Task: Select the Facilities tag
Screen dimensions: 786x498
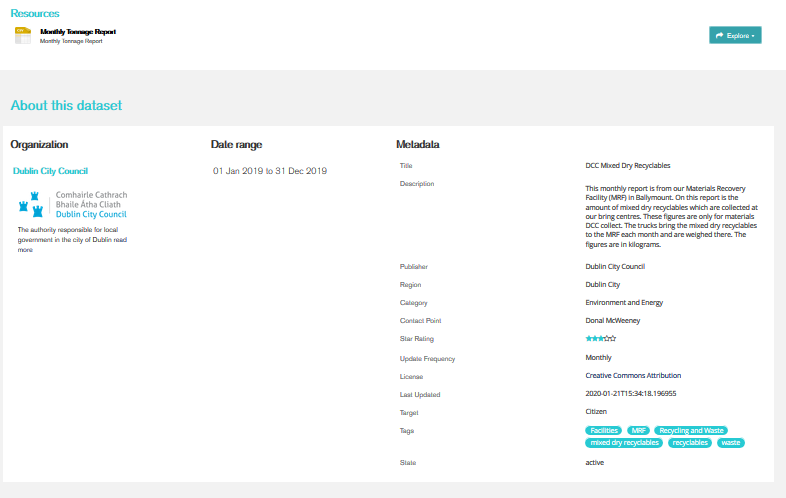Action: point(605,430)
